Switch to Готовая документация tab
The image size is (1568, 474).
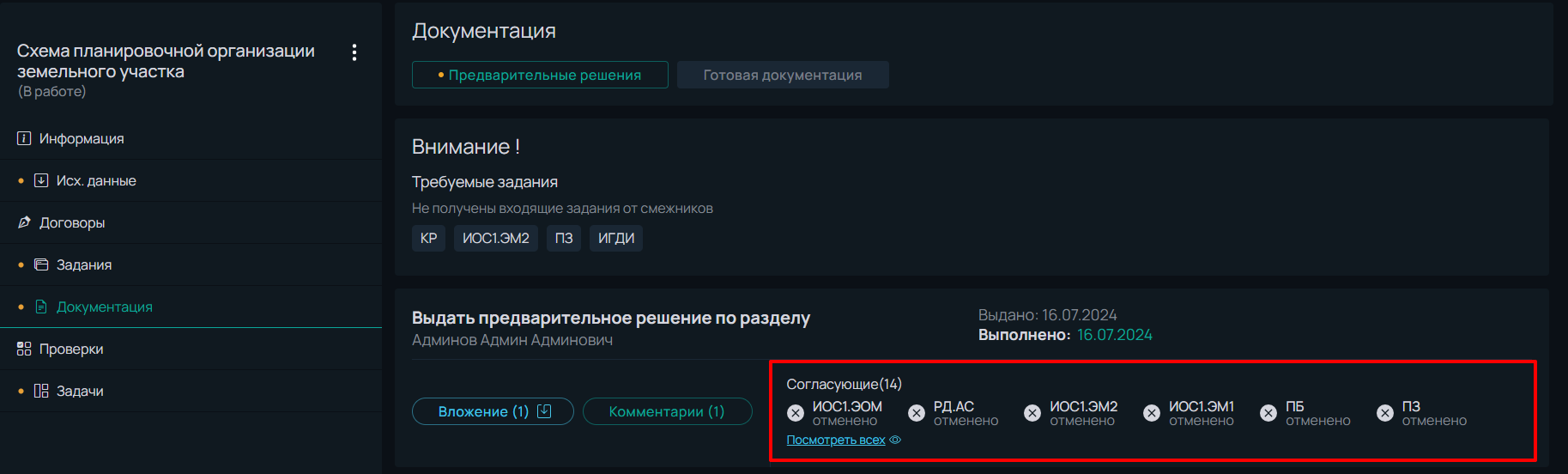783,75
